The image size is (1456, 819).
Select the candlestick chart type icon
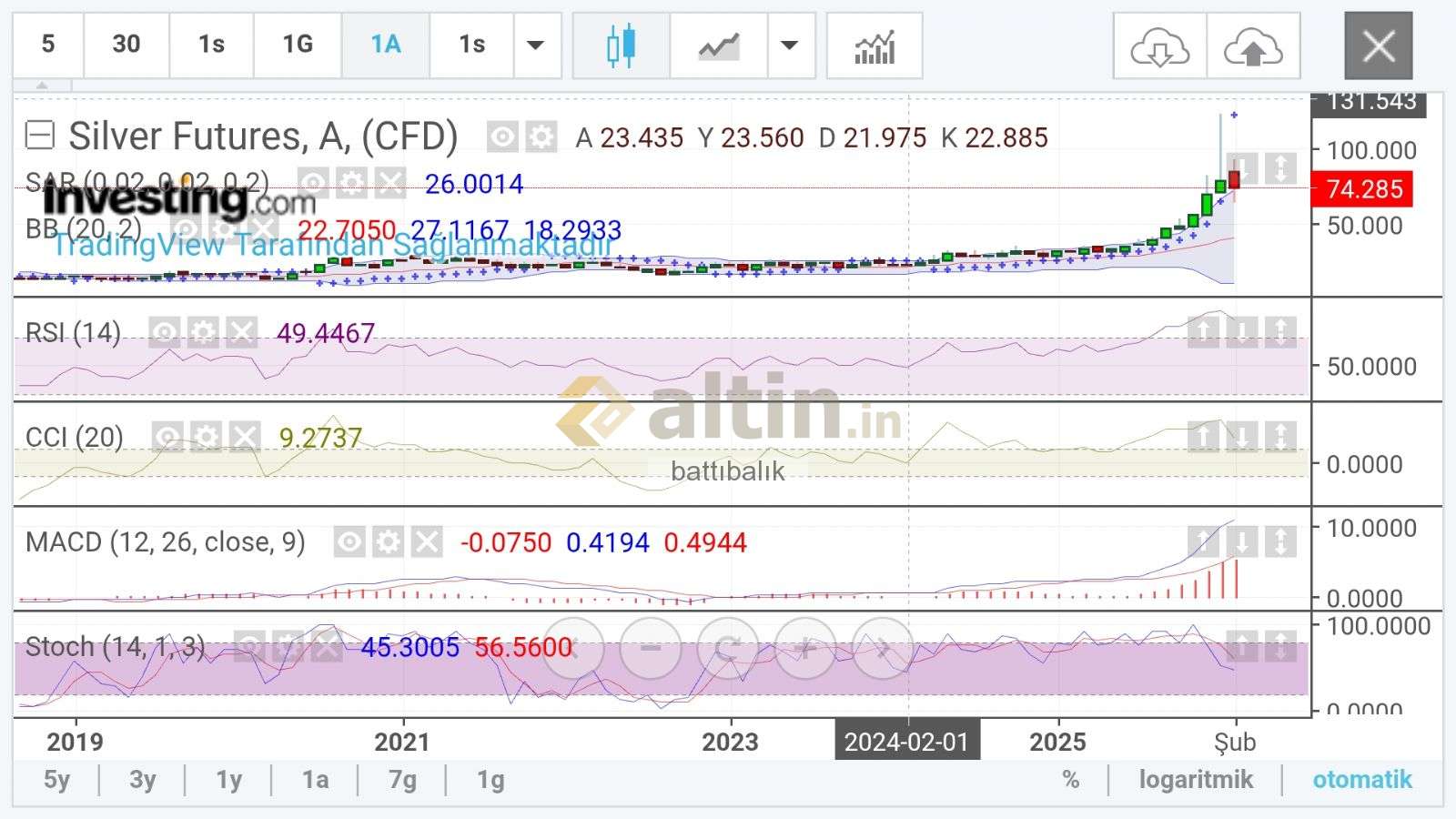tap(621, 45)
